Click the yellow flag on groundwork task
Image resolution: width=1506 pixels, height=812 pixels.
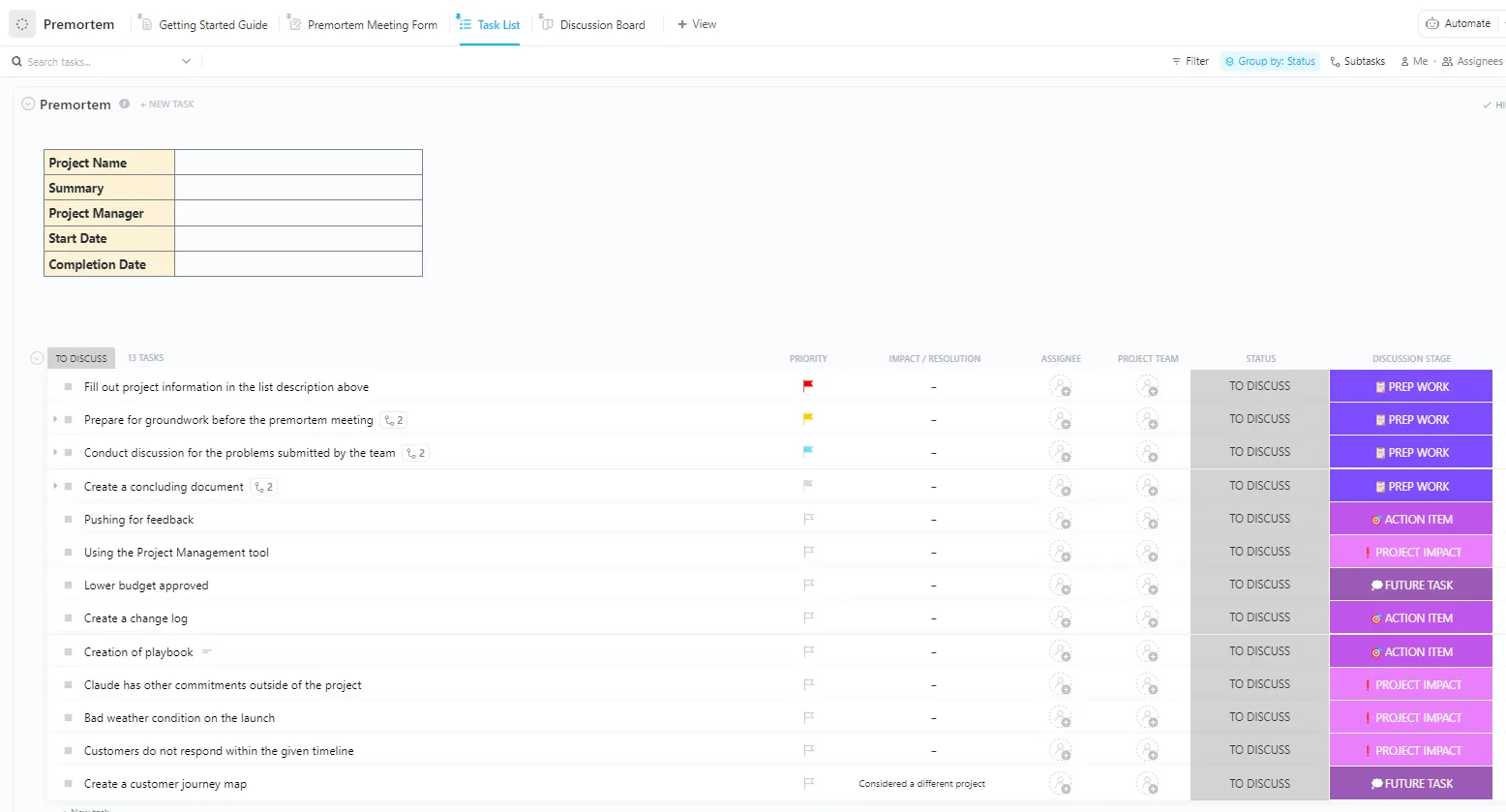pos(808,419)
